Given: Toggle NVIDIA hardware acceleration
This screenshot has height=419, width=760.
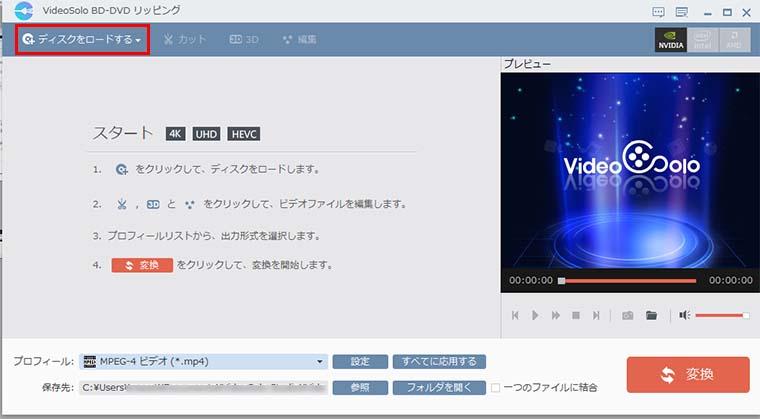Looking at the screenshot, I should [669, 39].
